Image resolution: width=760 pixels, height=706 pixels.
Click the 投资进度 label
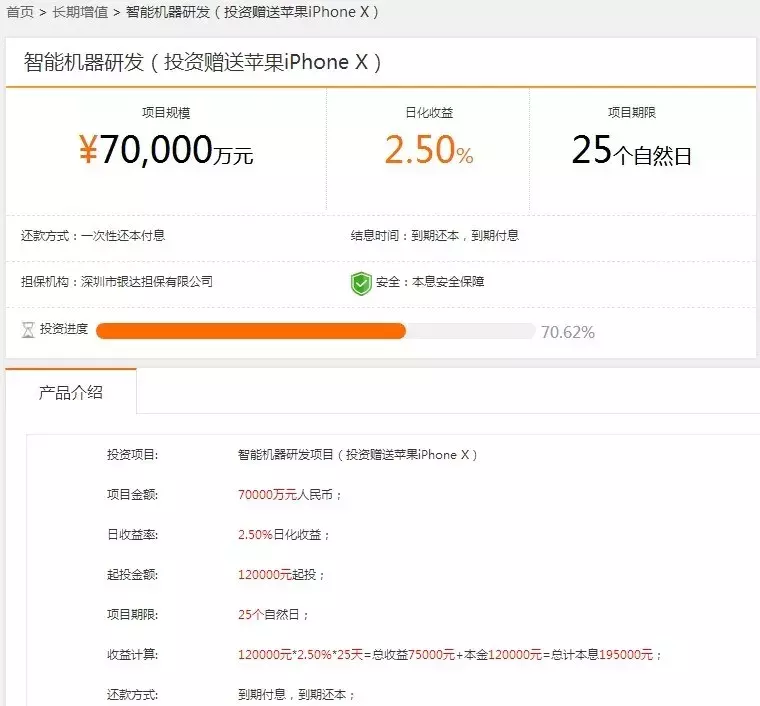[x=64, y=329]
